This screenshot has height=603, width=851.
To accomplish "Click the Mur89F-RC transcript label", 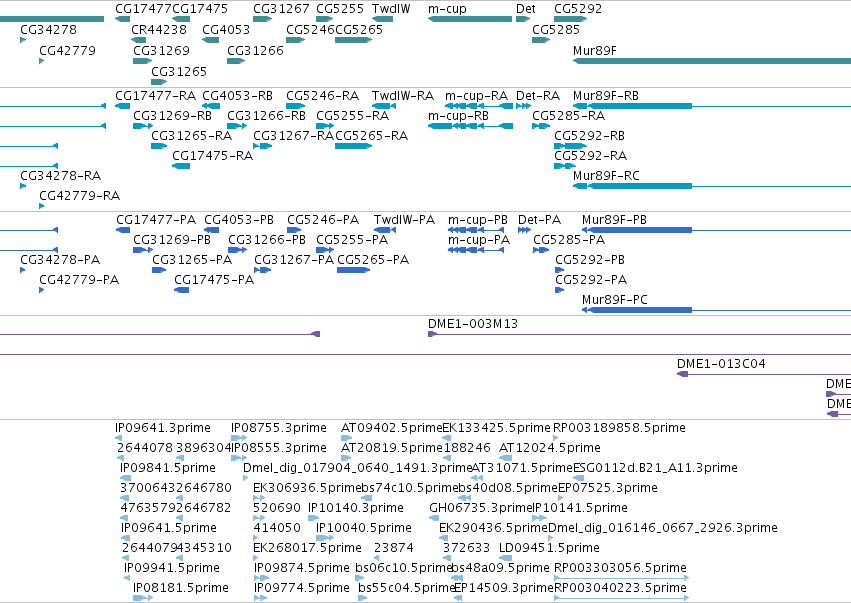I will [606, 176].
